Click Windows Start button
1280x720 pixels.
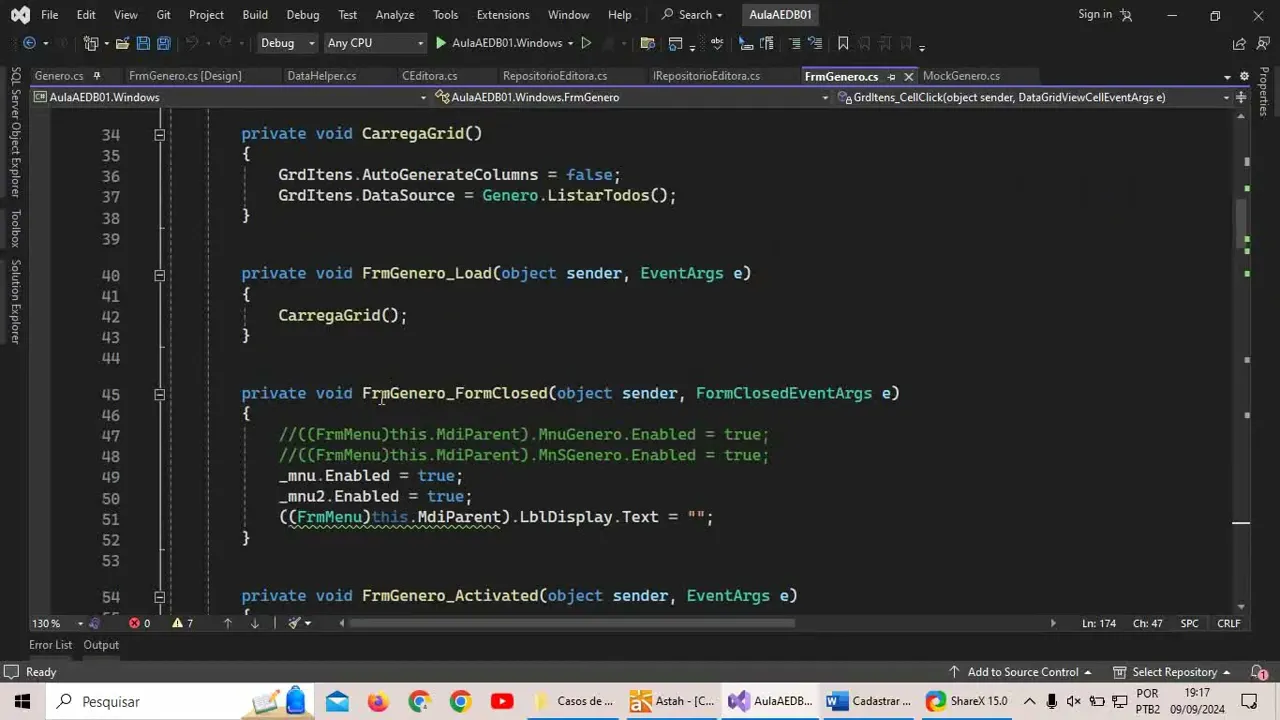pos(22,701)
